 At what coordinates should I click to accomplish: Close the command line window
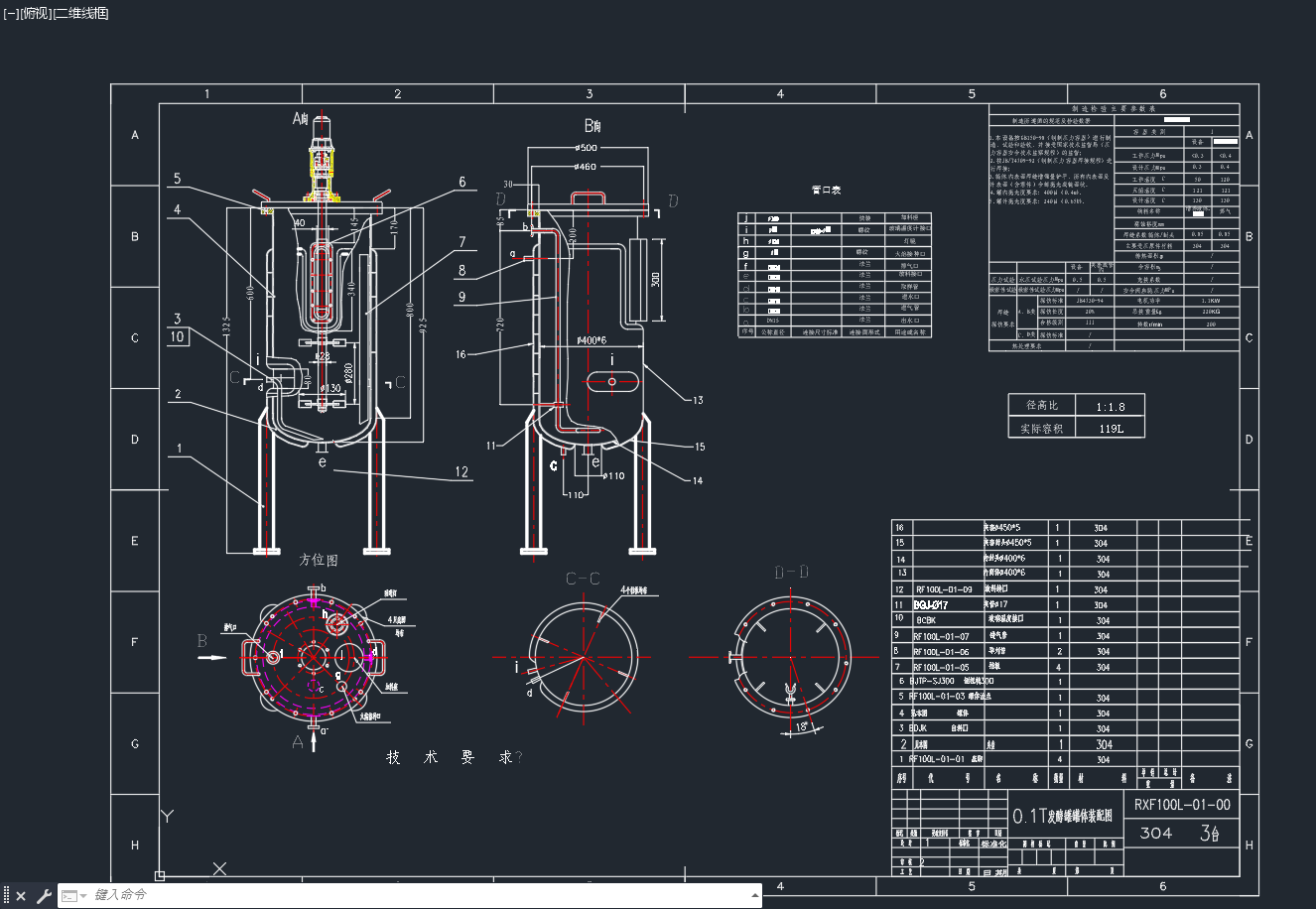coord(21,896)
